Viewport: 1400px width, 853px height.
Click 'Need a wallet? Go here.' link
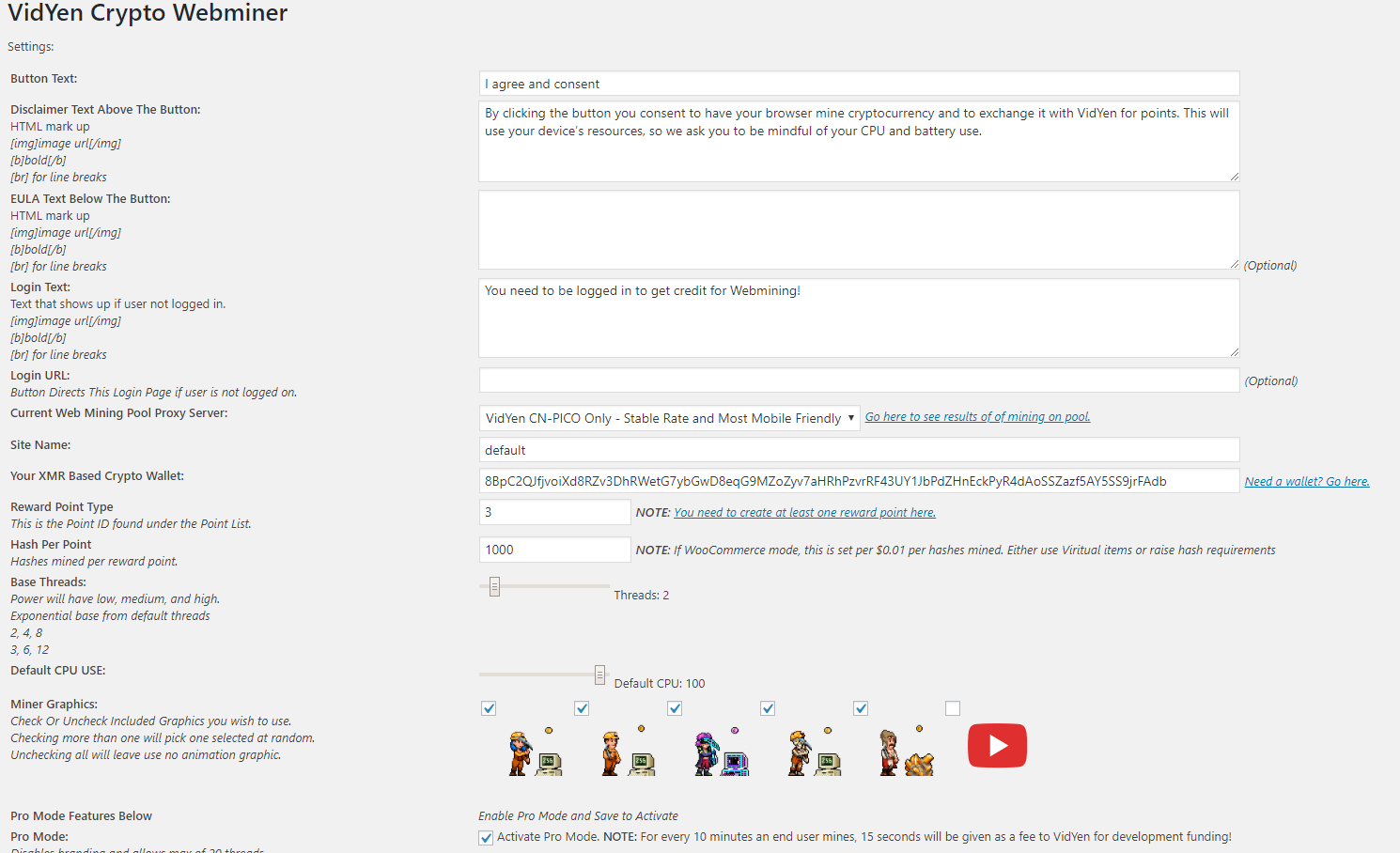pos(1306,482)
